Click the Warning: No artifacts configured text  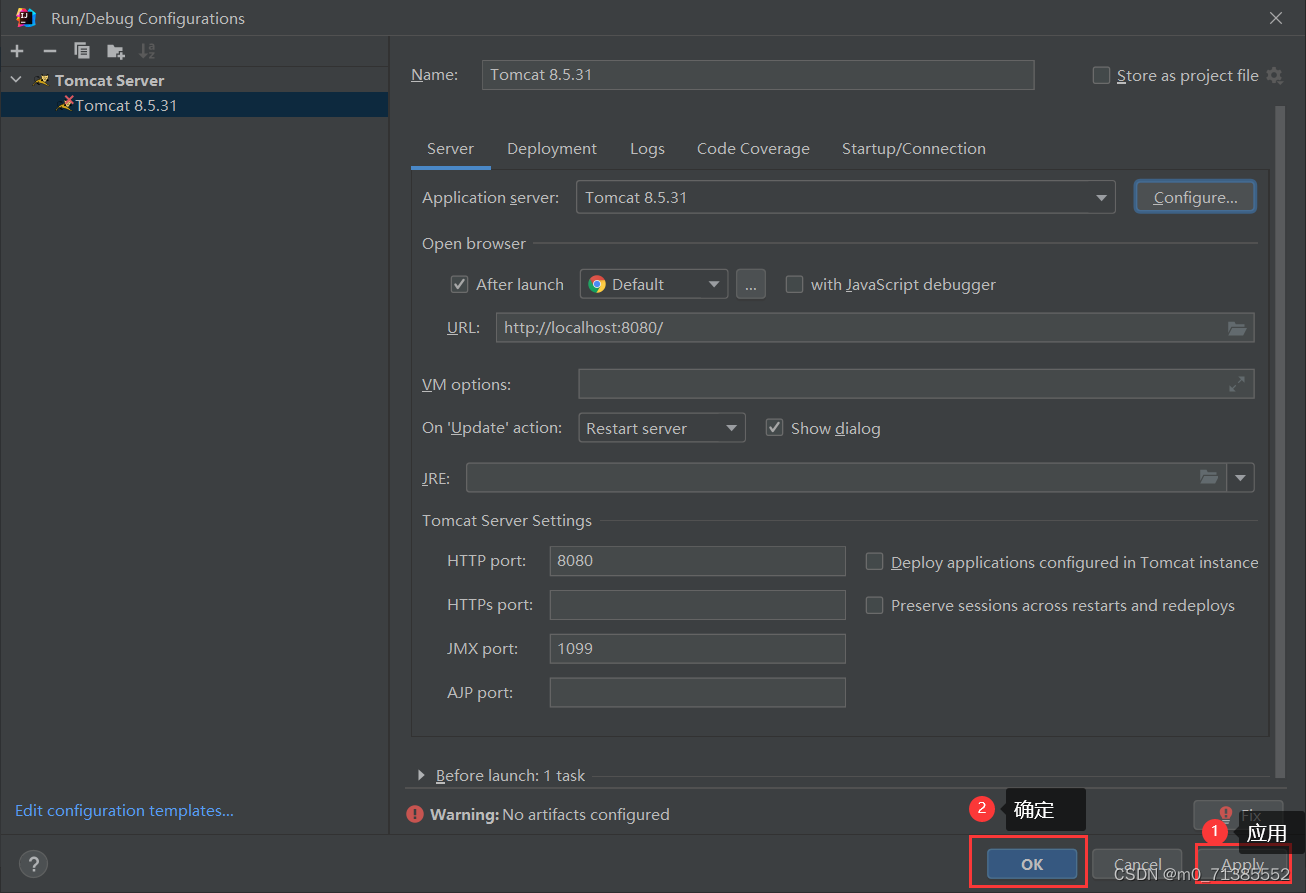click(550, 815)
